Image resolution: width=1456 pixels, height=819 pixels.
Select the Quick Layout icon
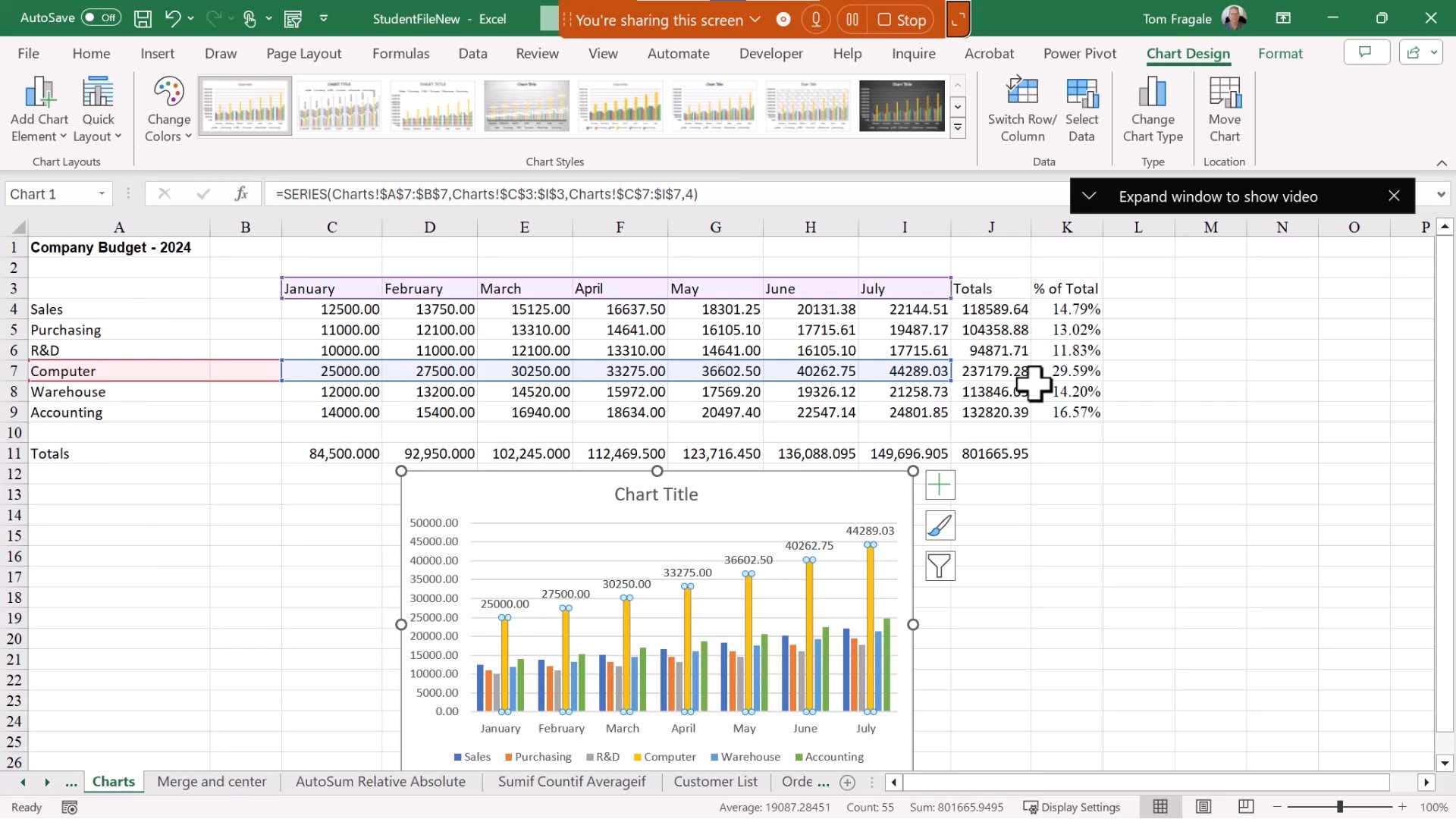tap(97, 107)
